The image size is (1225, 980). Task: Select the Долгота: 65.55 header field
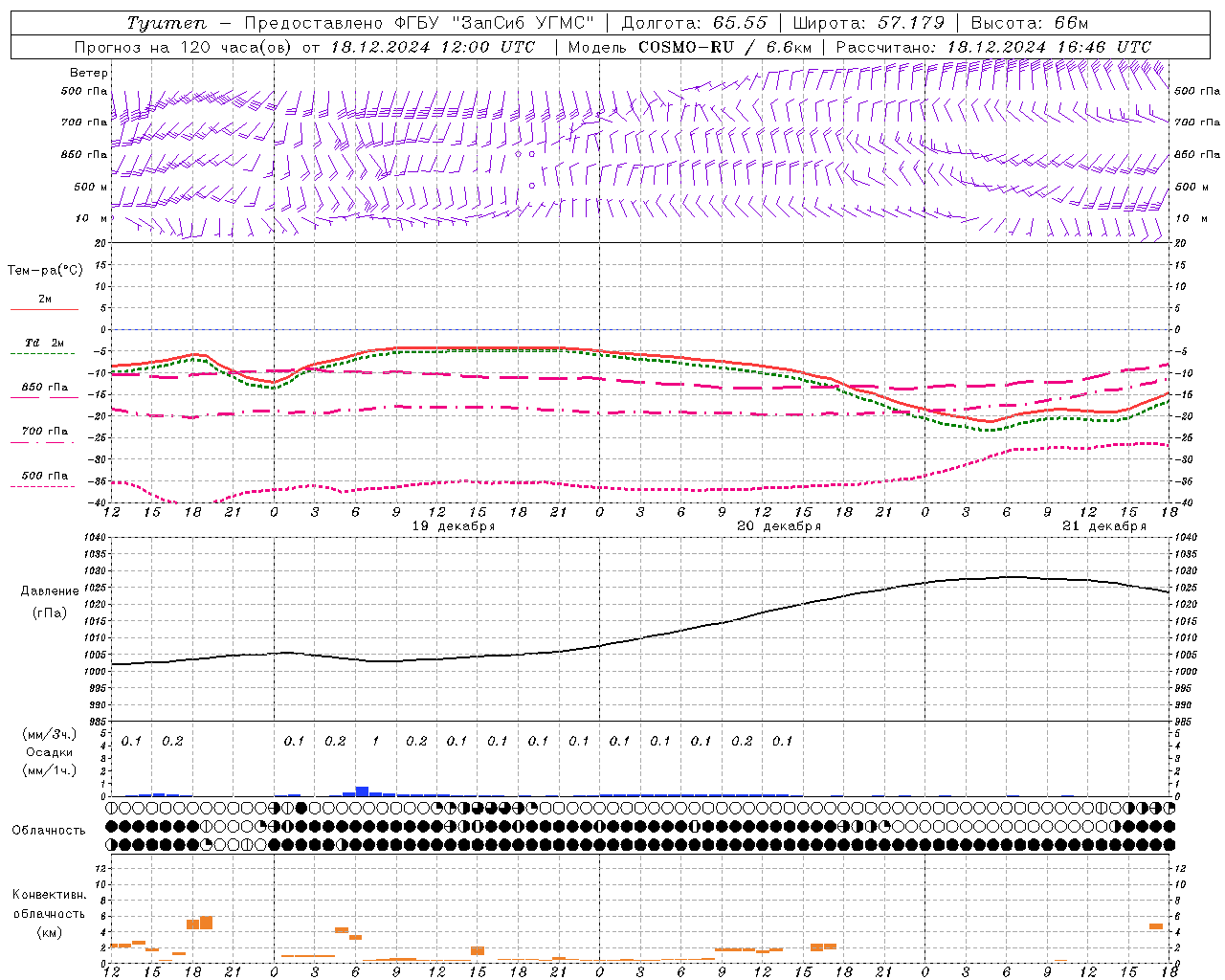point(695,23)
